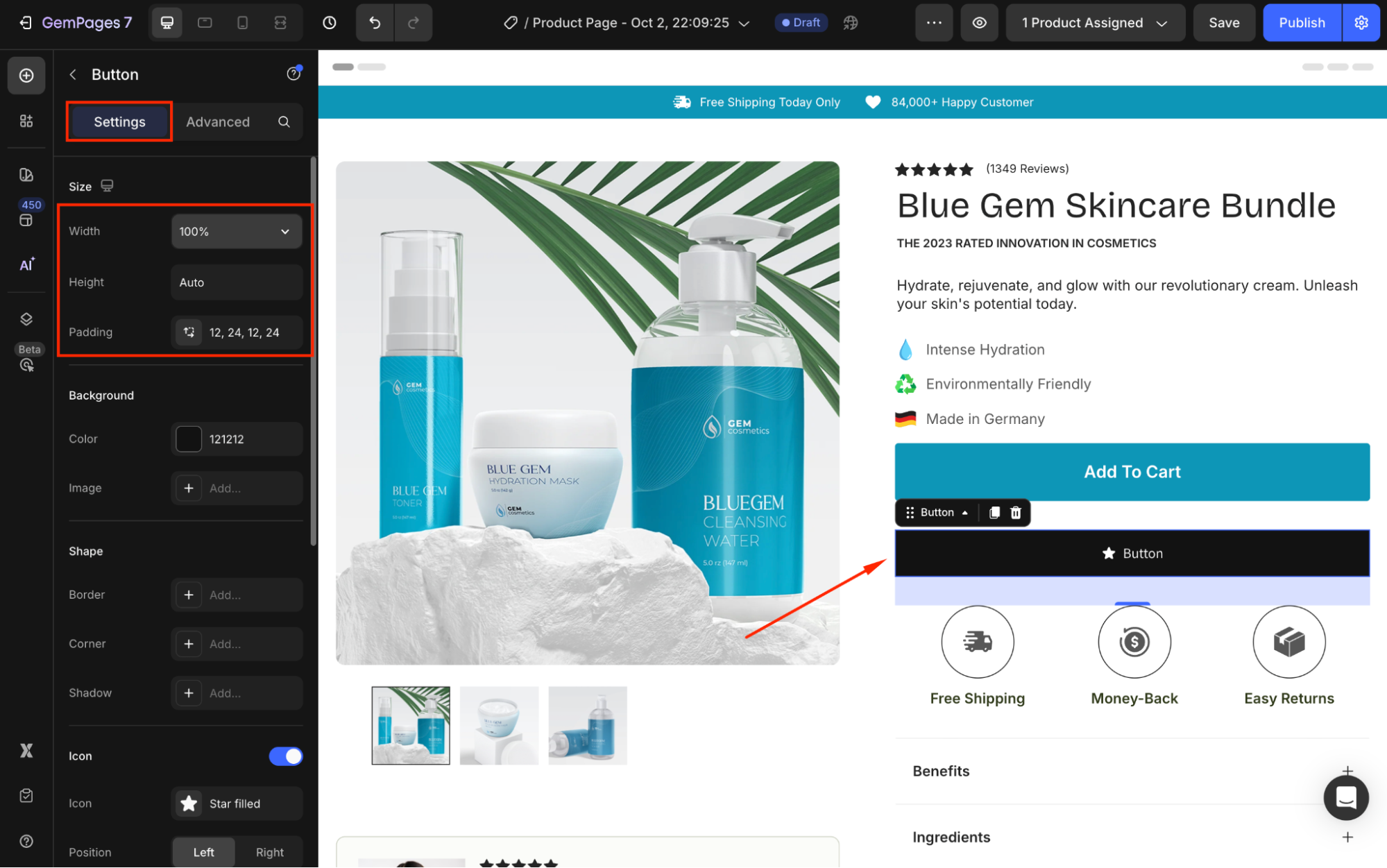Screen dimensions: 1387x868
Task: Open the Width 100% dropdown
Action: click(x=236, y=232)
